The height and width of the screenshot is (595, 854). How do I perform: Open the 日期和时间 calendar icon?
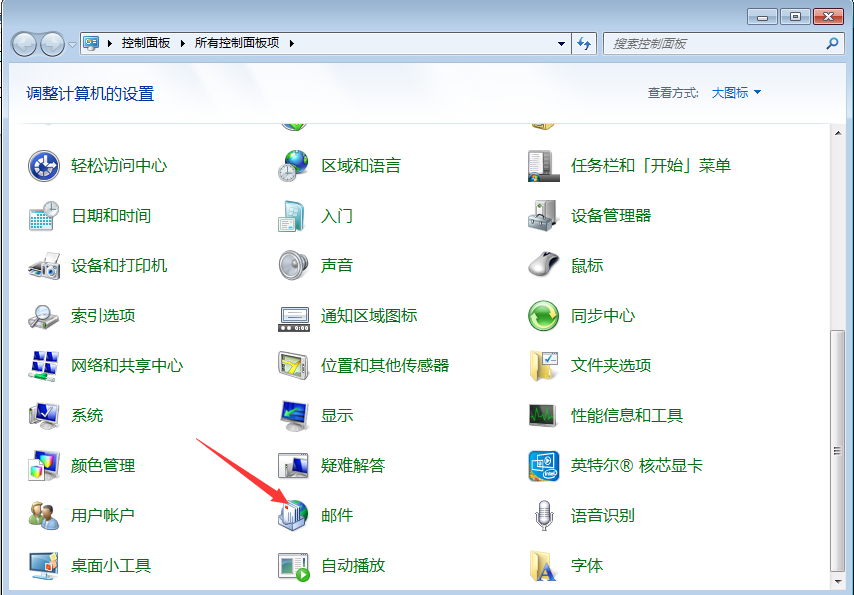pyautogui.click(x=44, y=216)
